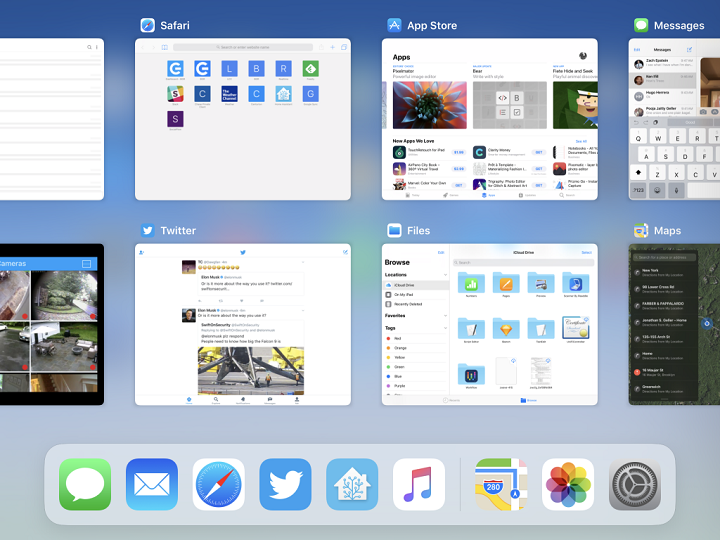Open the Browse tab in Files
Screen dimensions: 720x540
click(529, 400)
